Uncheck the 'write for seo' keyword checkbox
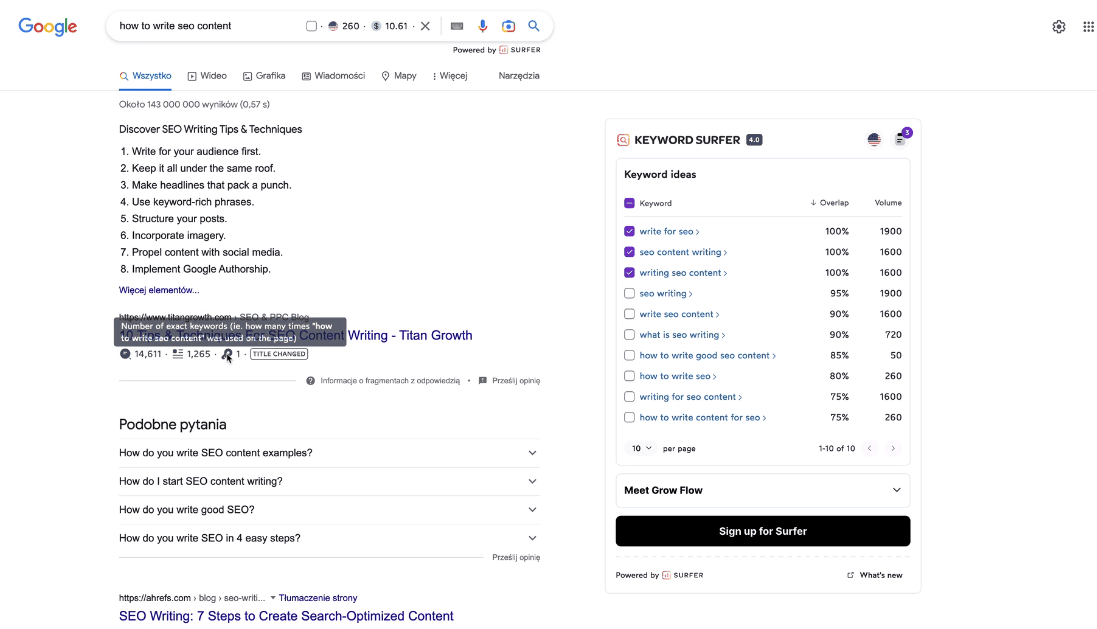The image size is (1097, 629). coord(629,231)
